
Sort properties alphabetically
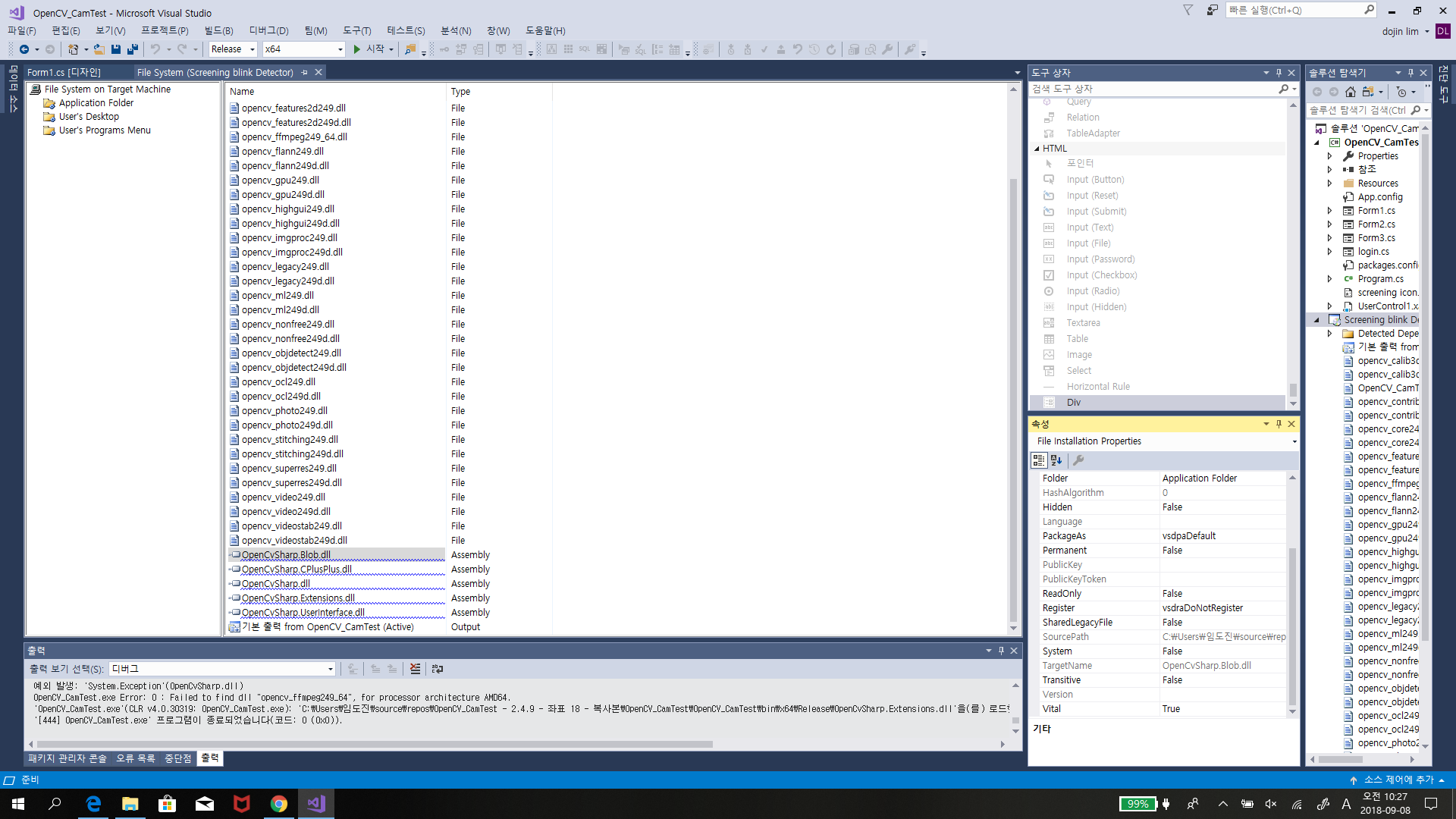[1056, 460]
